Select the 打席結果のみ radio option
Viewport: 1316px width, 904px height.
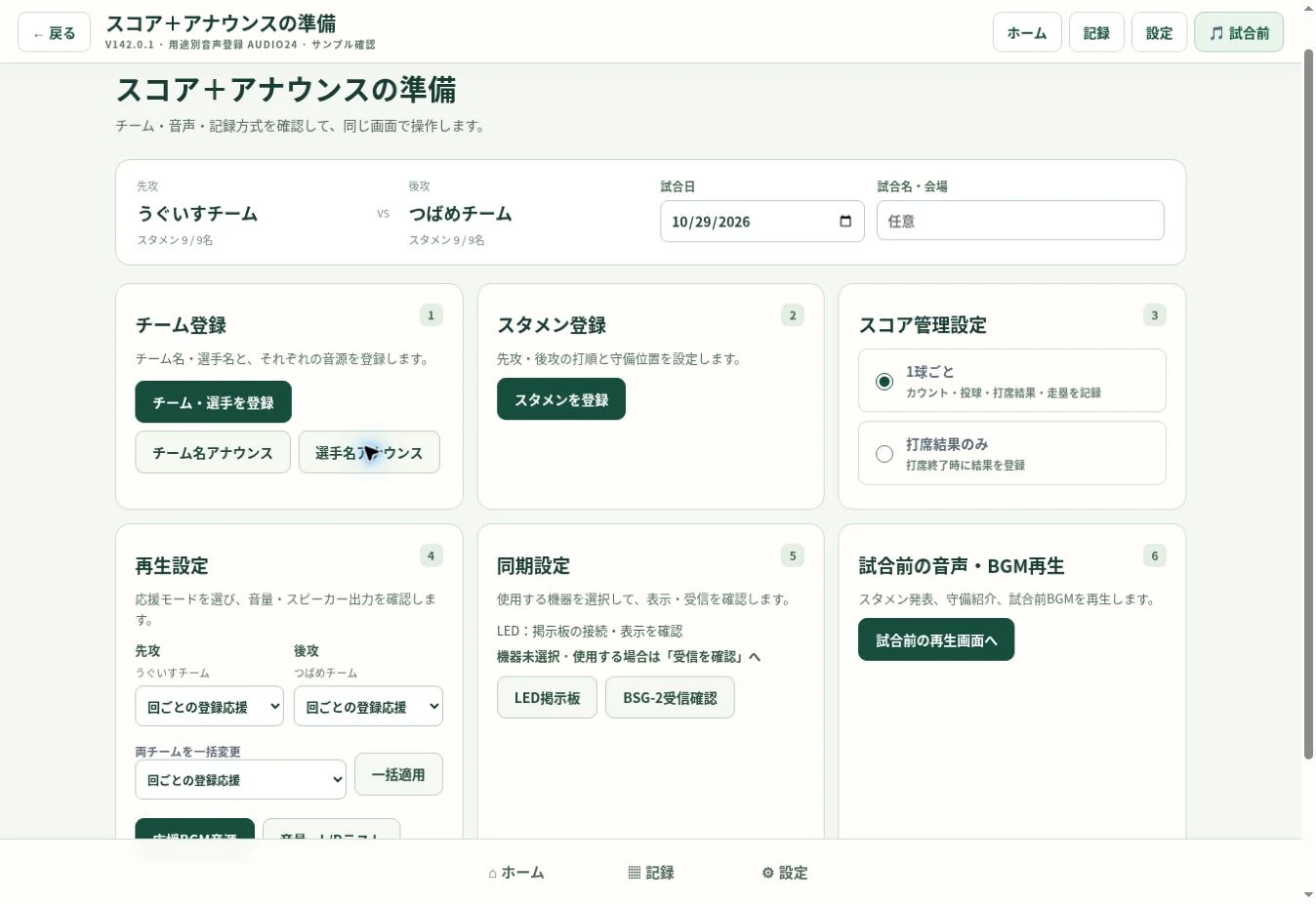[884, 454]
